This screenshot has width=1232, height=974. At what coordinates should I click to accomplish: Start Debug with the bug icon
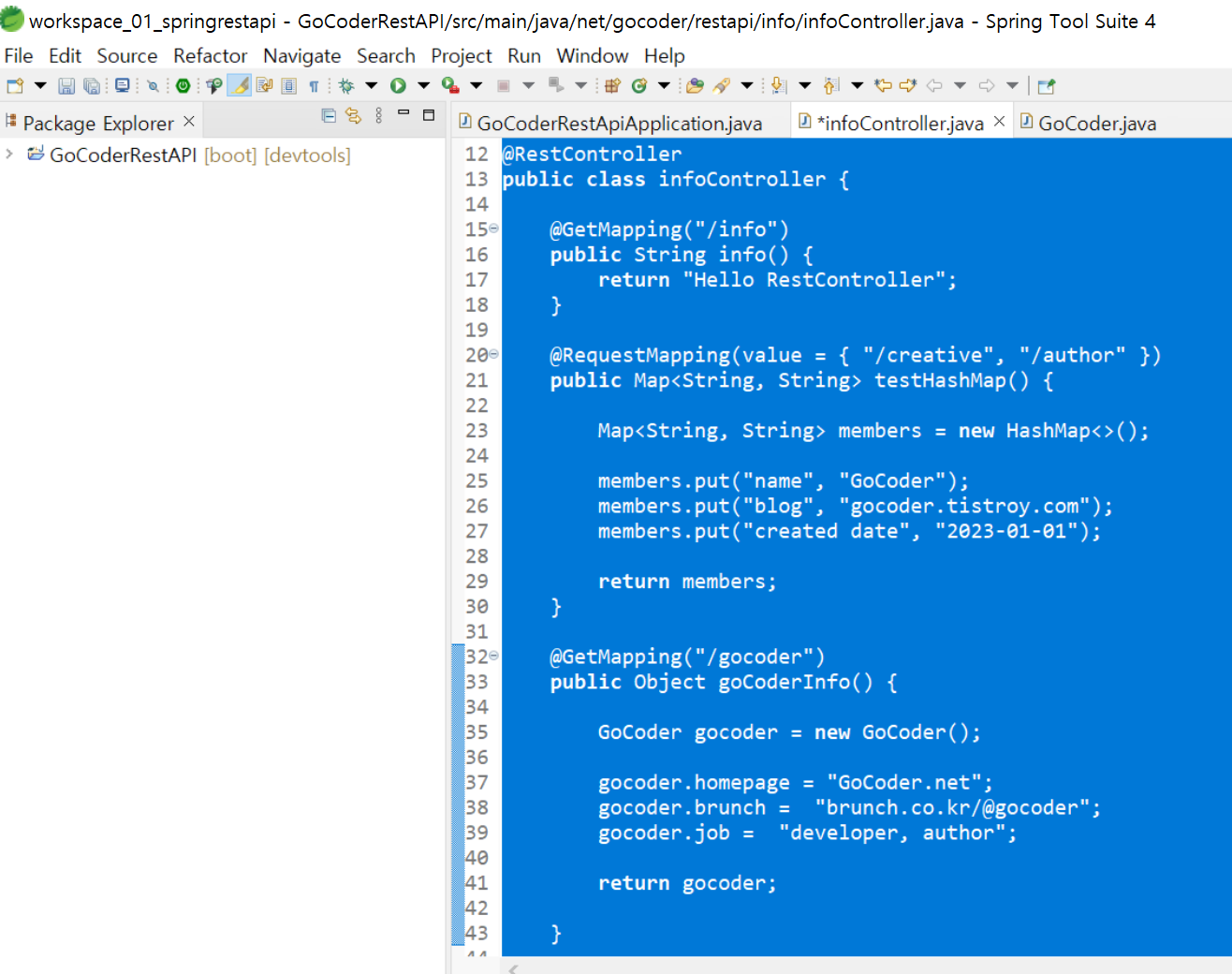click(346, 86)
